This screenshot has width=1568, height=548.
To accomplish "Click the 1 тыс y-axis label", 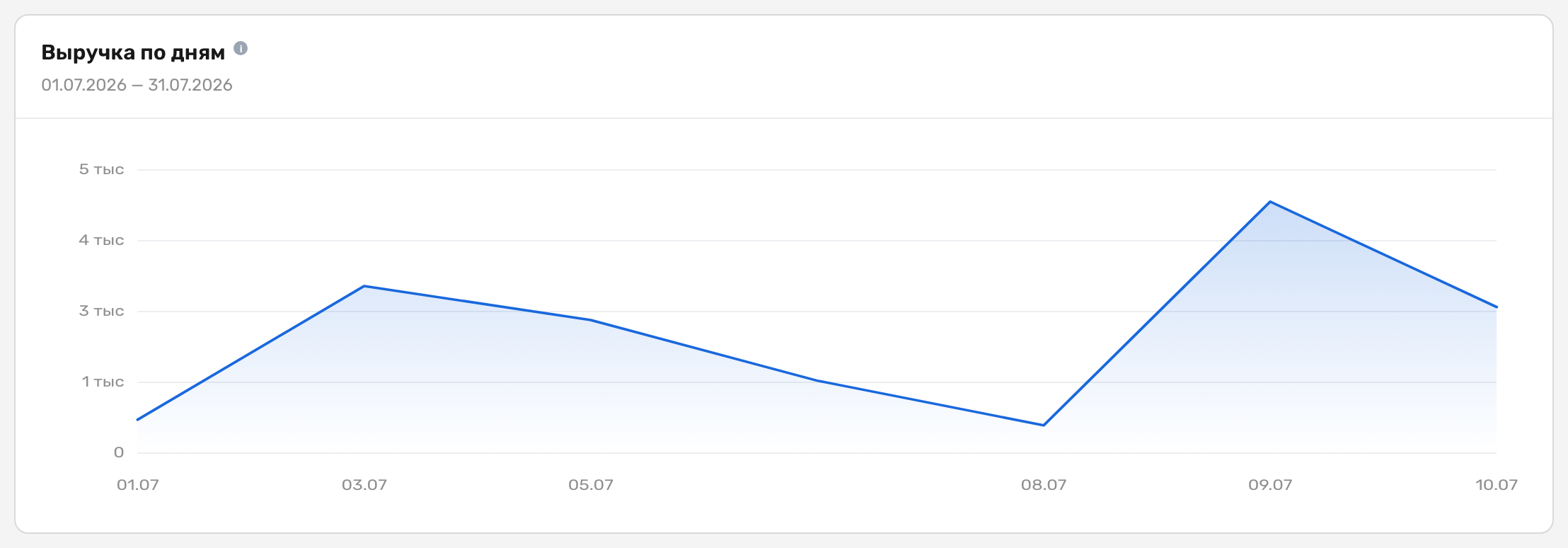I will click(x=103, y=382).
